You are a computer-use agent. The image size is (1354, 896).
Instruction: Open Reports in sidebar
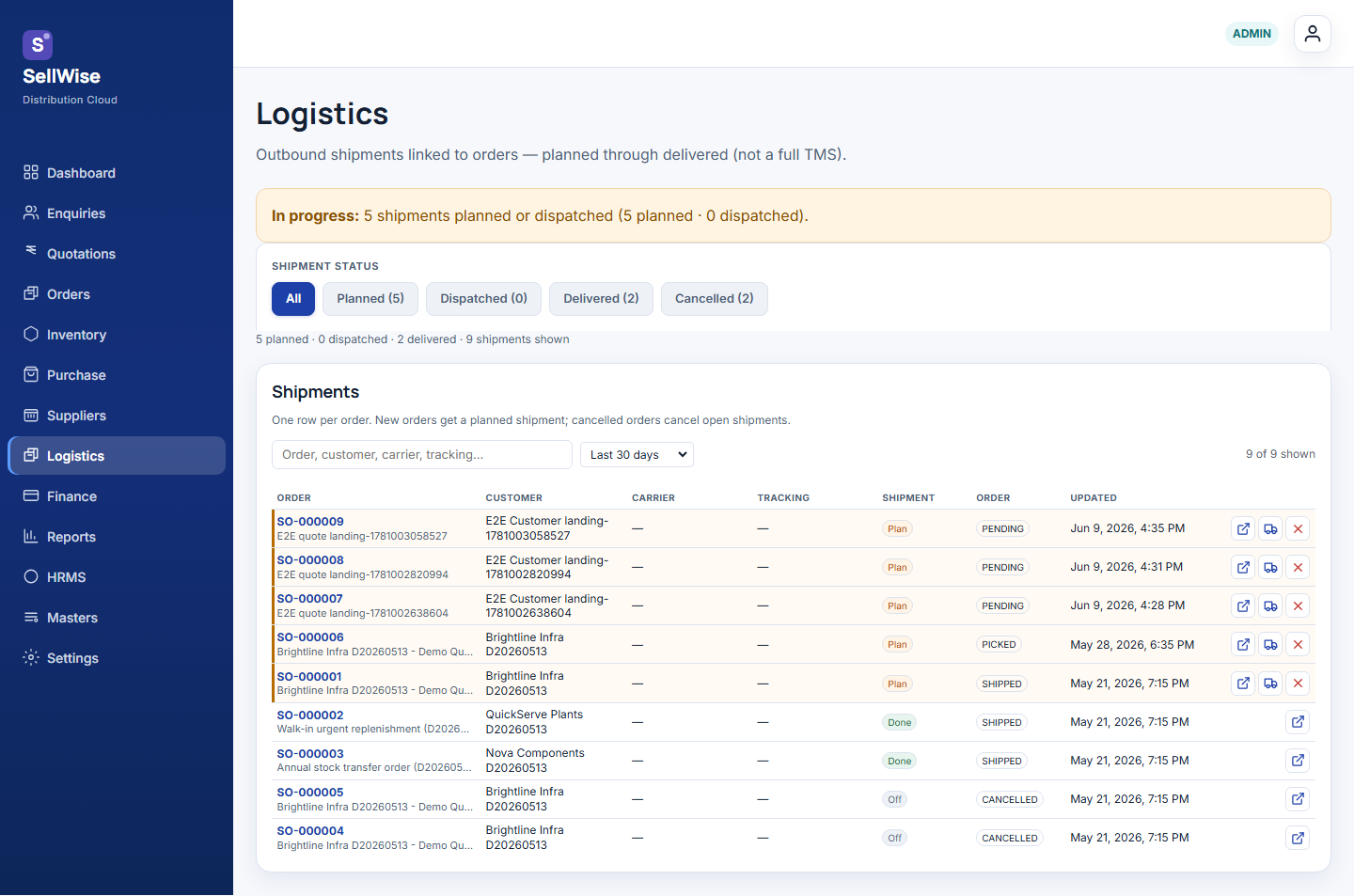[117, 537]
